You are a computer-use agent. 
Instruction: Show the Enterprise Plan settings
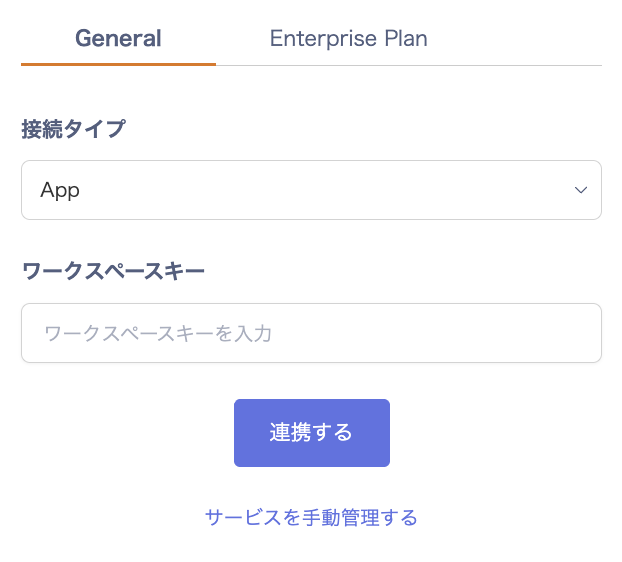[x=348, y=39]
